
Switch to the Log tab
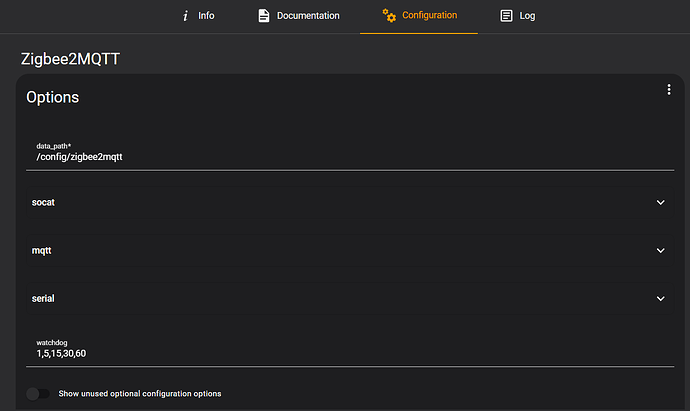(528, 16)
